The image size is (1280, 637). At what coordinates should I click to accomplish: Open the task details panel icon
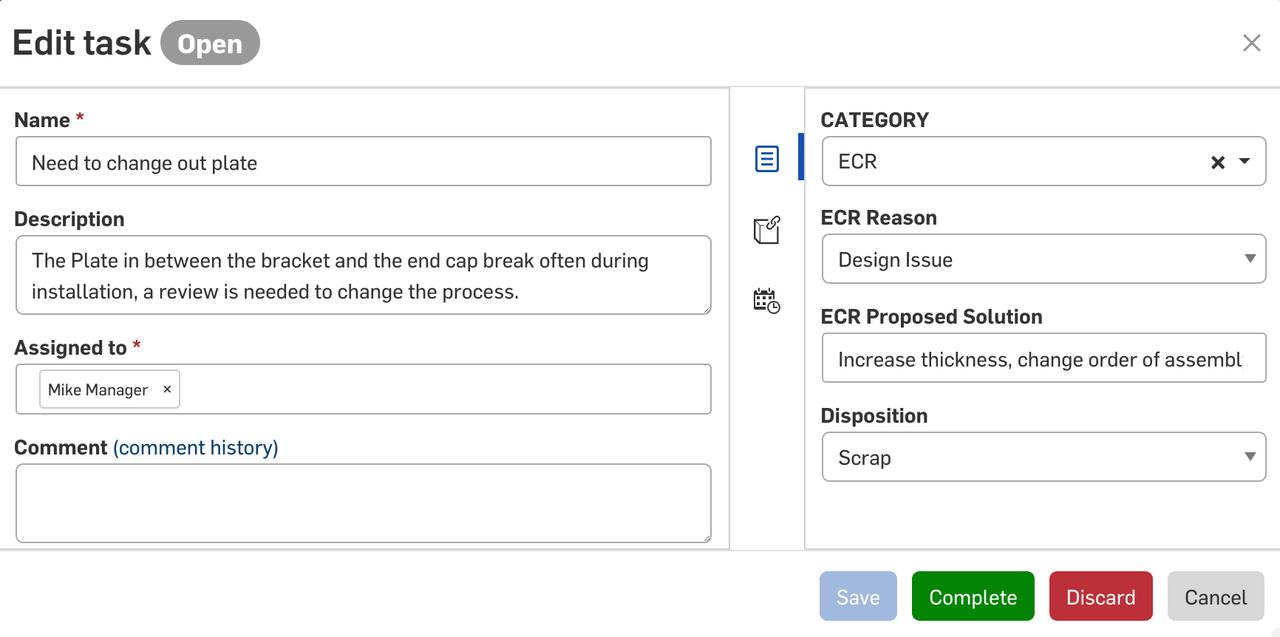click(767, 157)
